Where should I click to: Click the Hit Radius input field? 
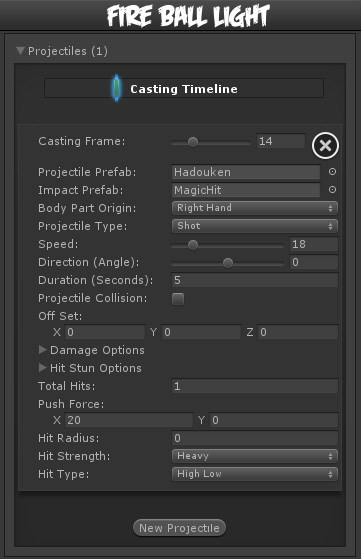pos(255,438)
